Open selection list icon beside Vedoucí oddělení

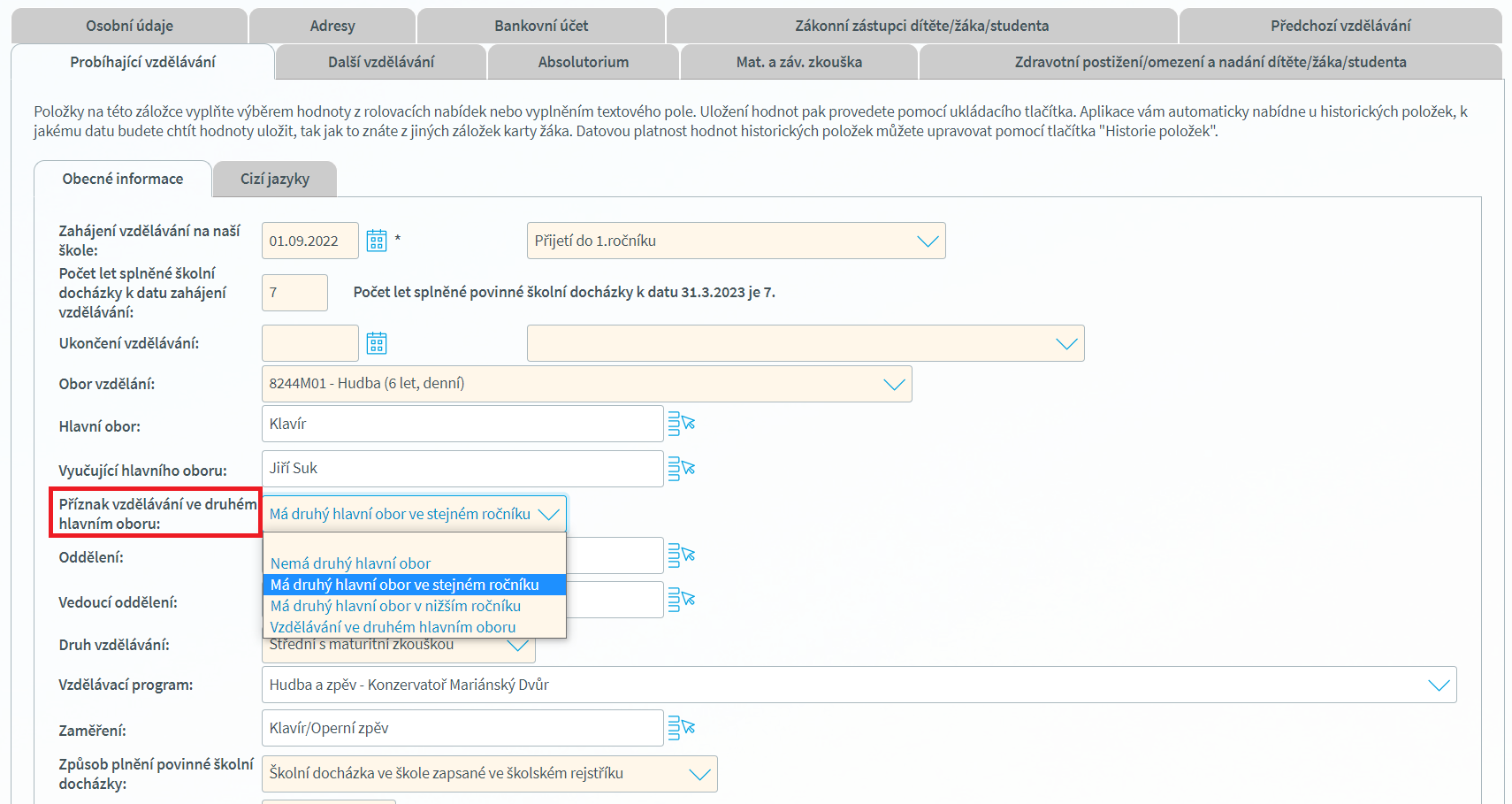pos(682,600)
